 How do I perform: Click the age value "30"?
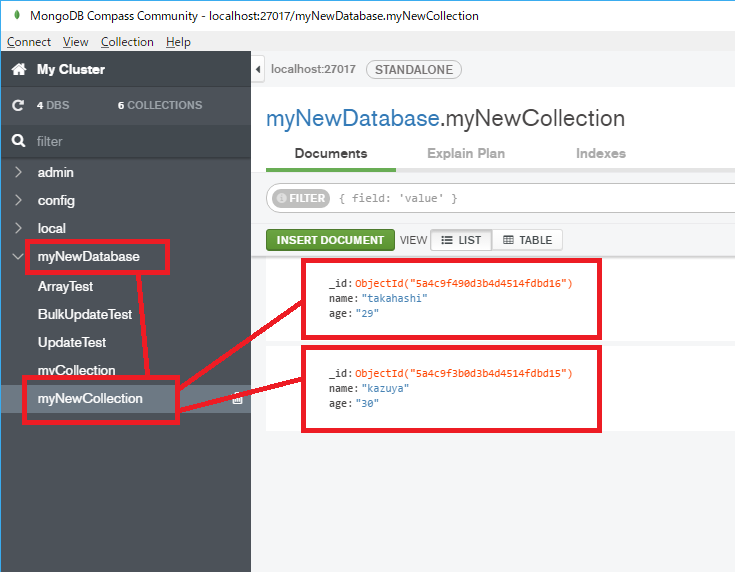coord(367,404)
